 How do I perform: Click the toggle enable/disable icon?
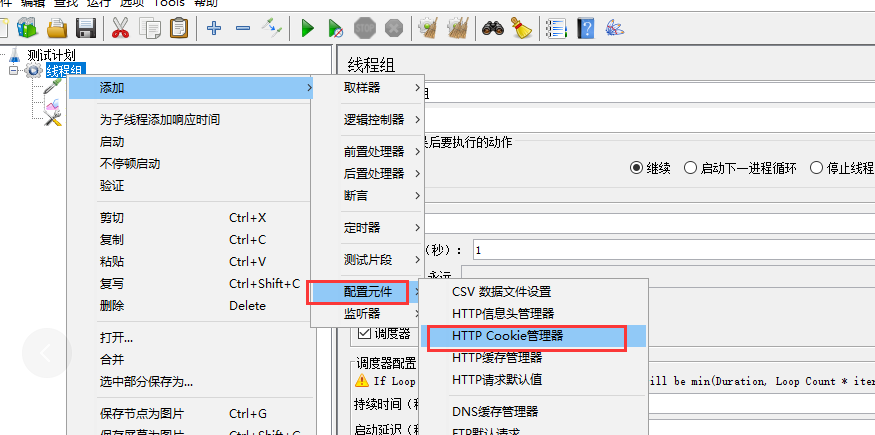[272, 27]
